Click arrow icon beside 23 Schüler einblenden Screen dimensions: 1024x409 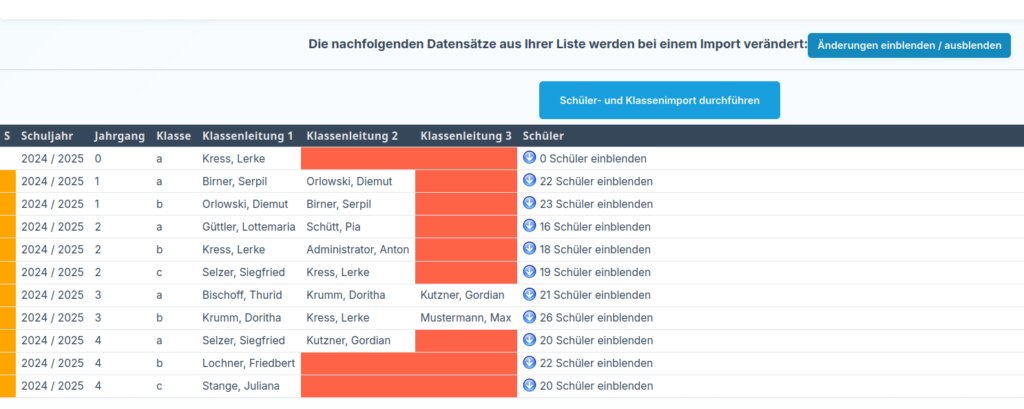(530, 204)
